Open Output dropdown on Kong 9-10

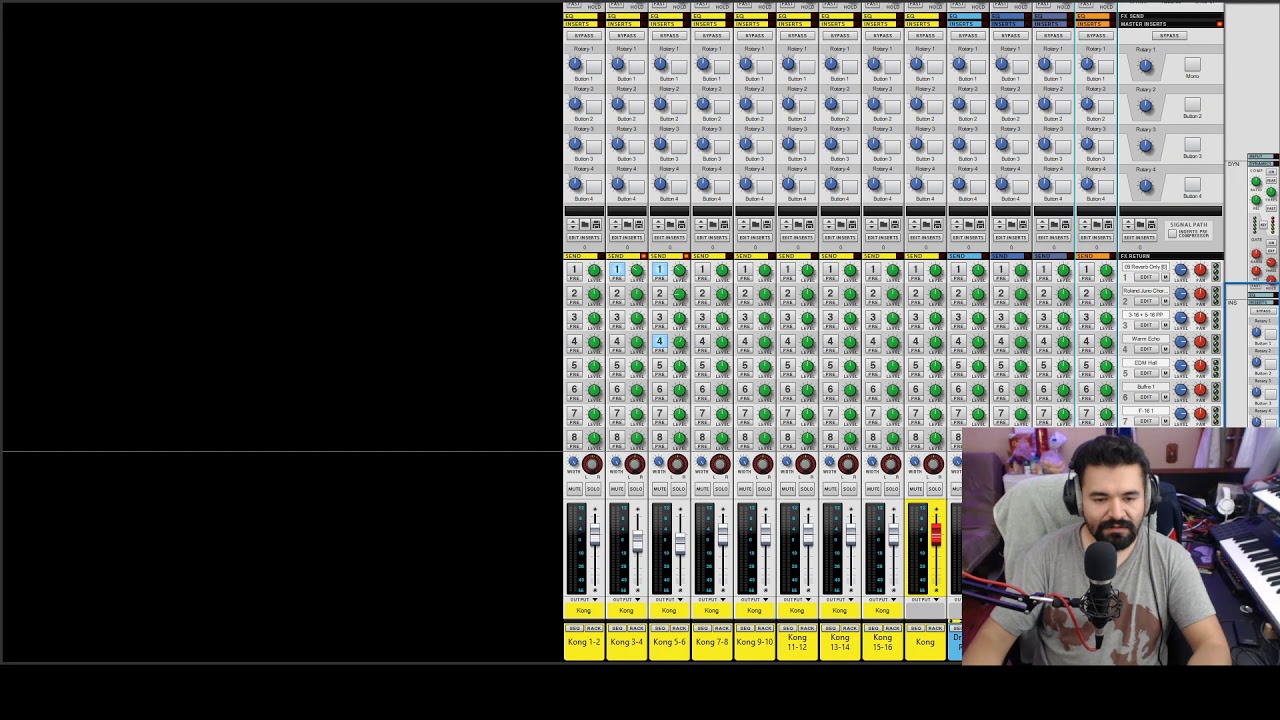pyautogui.click(x=755, y=600)
